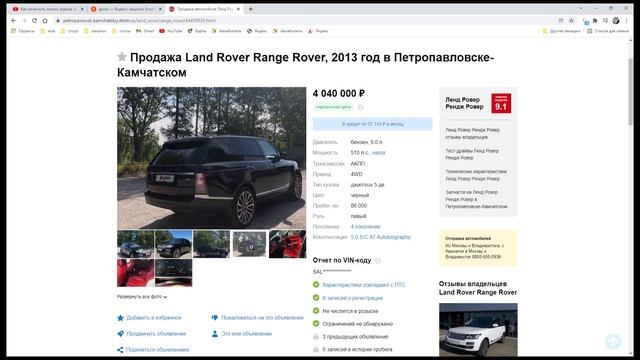The height and width of the screenshot is (360, 640).
Task: Close the first YouTube tab
Action: (x=82, y=9)
